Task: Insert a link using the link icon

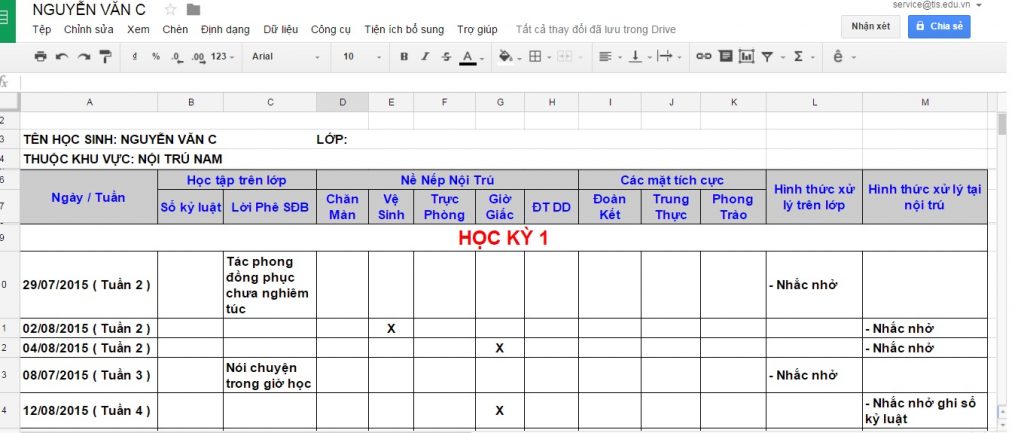Action: click(704, 57)
